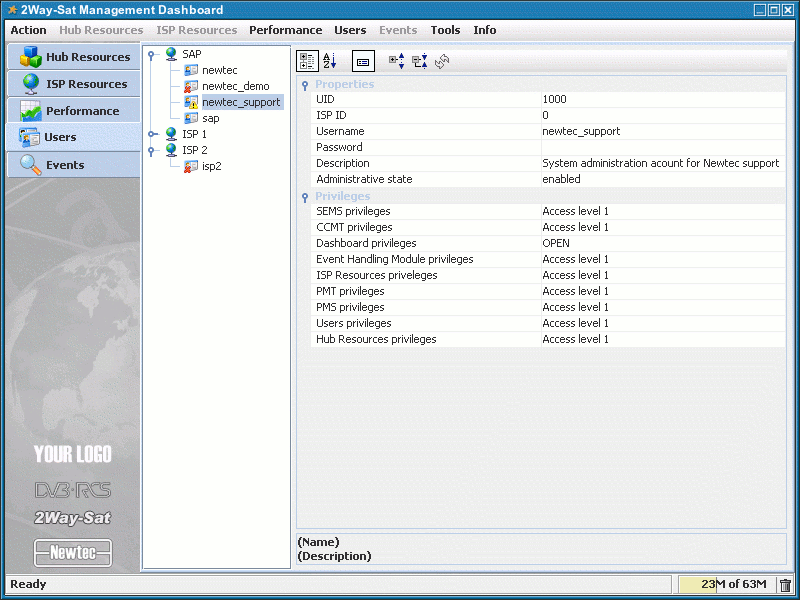
Task: Click the sap user card icon
Action: (191, 118)
